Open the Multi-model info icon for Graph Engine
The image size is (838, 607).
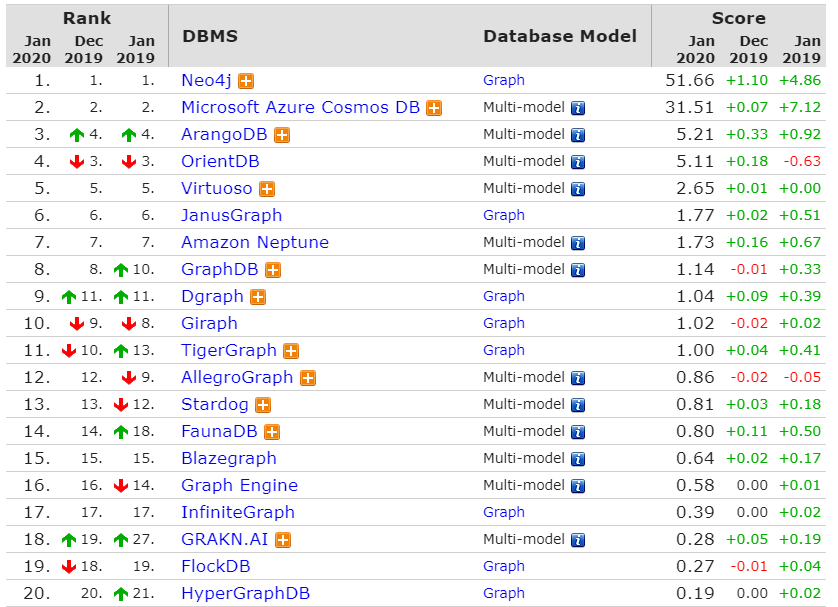[578, 486]
